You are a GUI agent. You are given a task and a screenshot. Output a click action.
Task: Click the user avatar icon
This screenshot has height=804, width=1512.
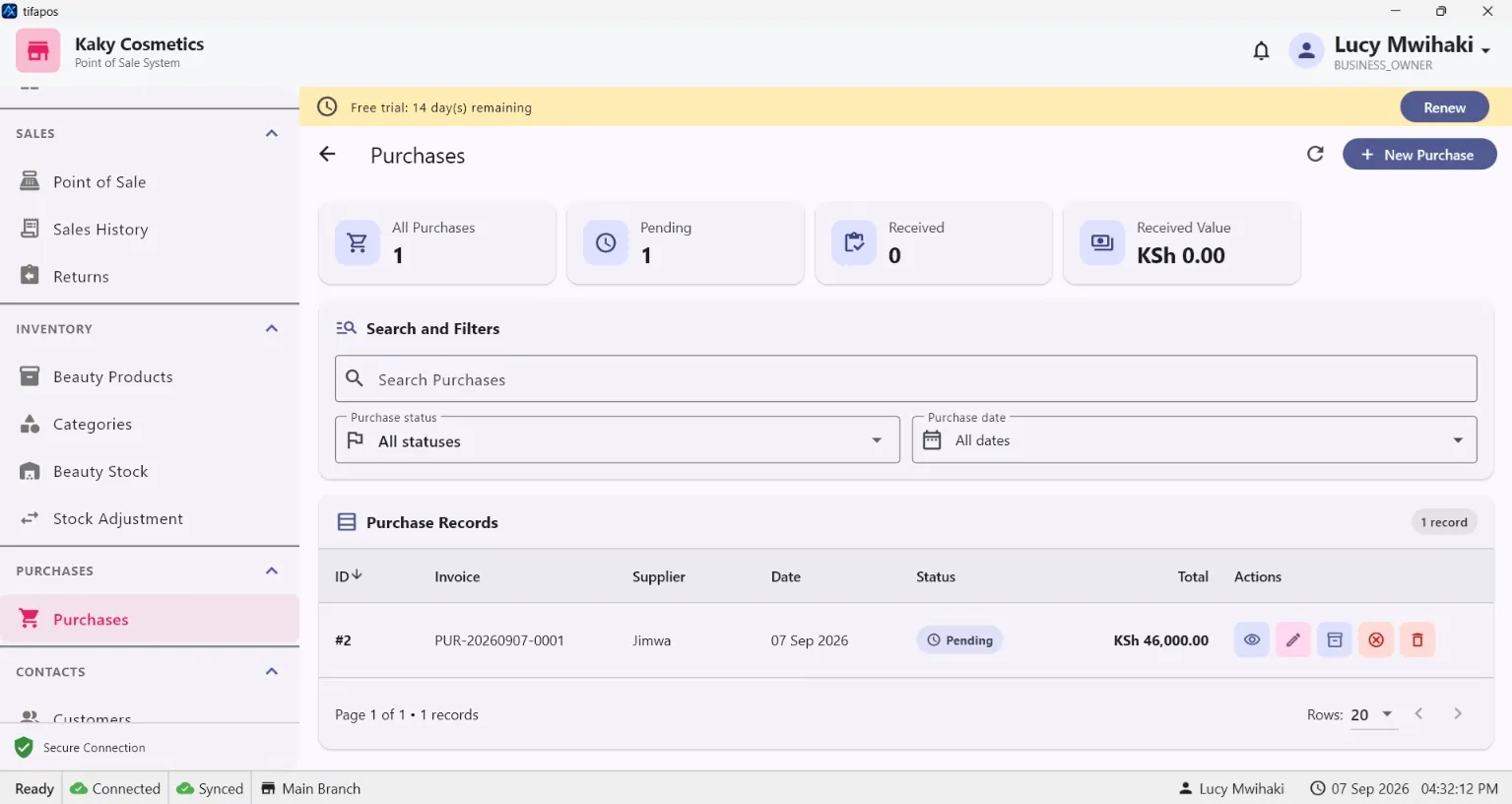click(x=1306, y=51)
